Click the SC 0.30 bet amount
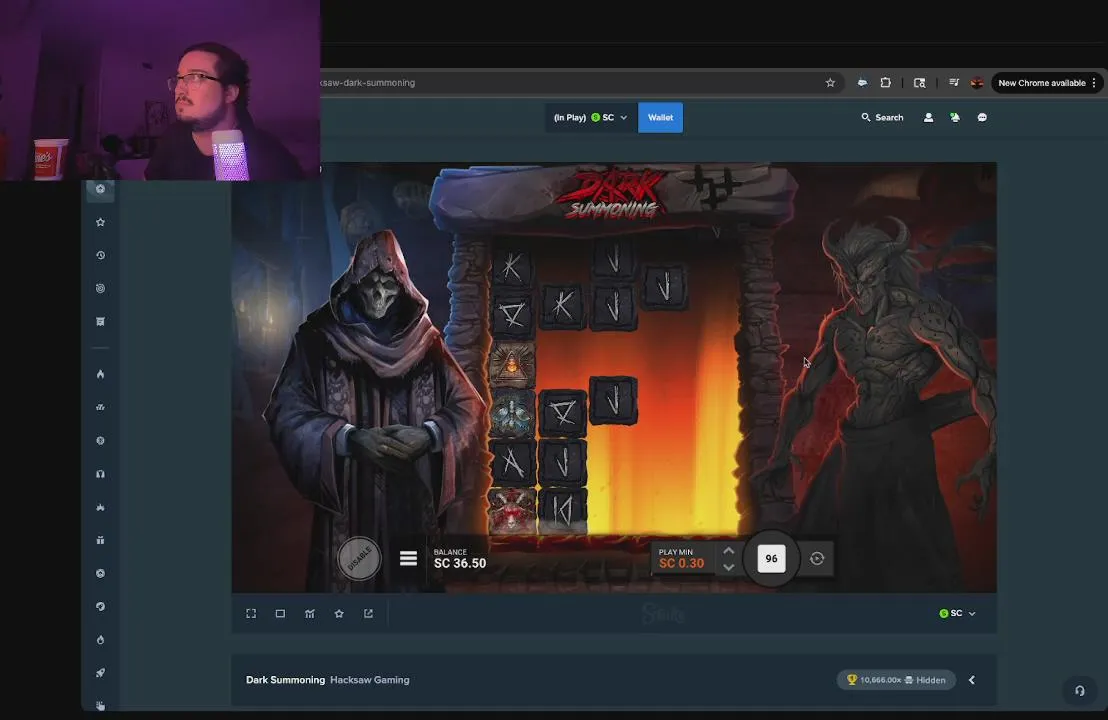Screen dimensions: 1108x720 click(x=682, y=563)
